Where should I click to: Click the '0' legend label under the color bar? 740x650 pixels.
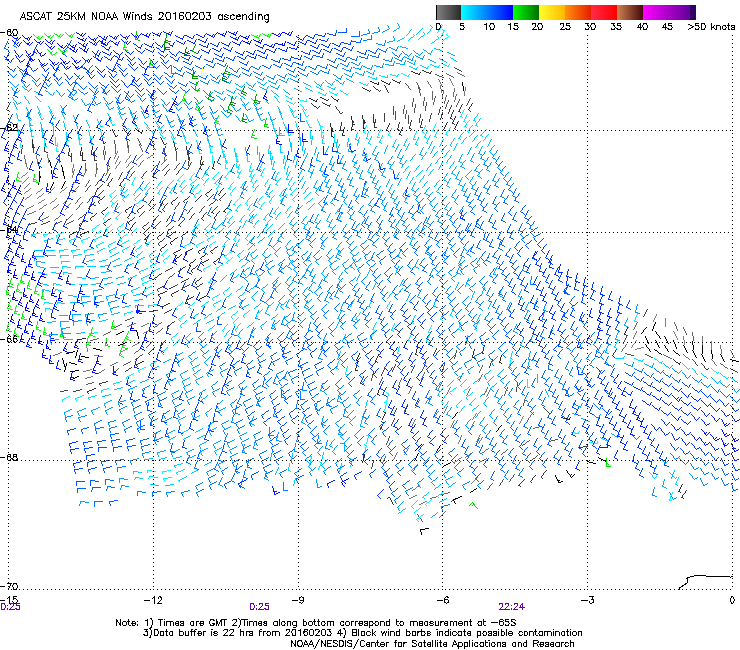pos(438,26)
